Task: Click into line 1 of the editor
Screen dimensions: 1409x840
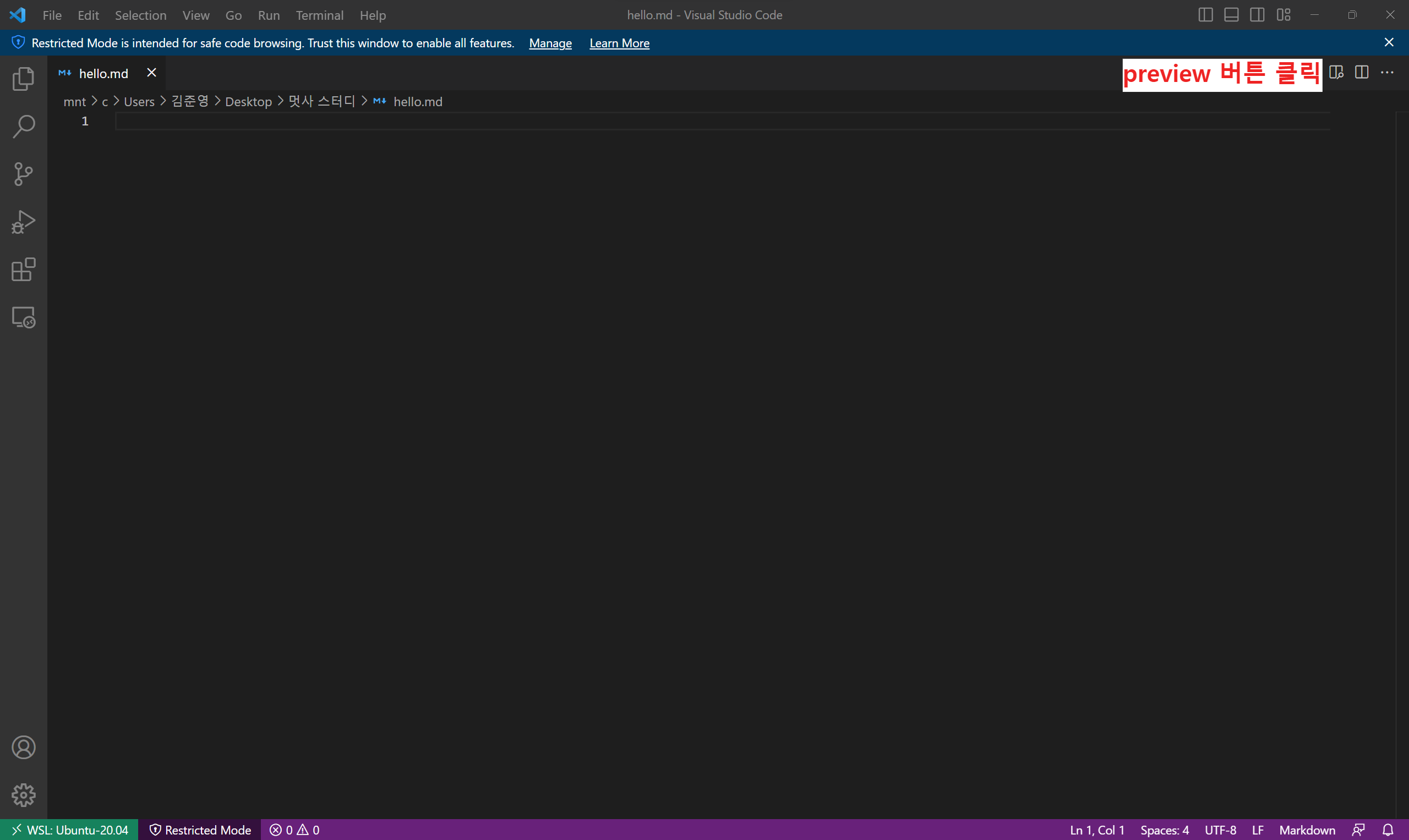Action: pos(723,121)
